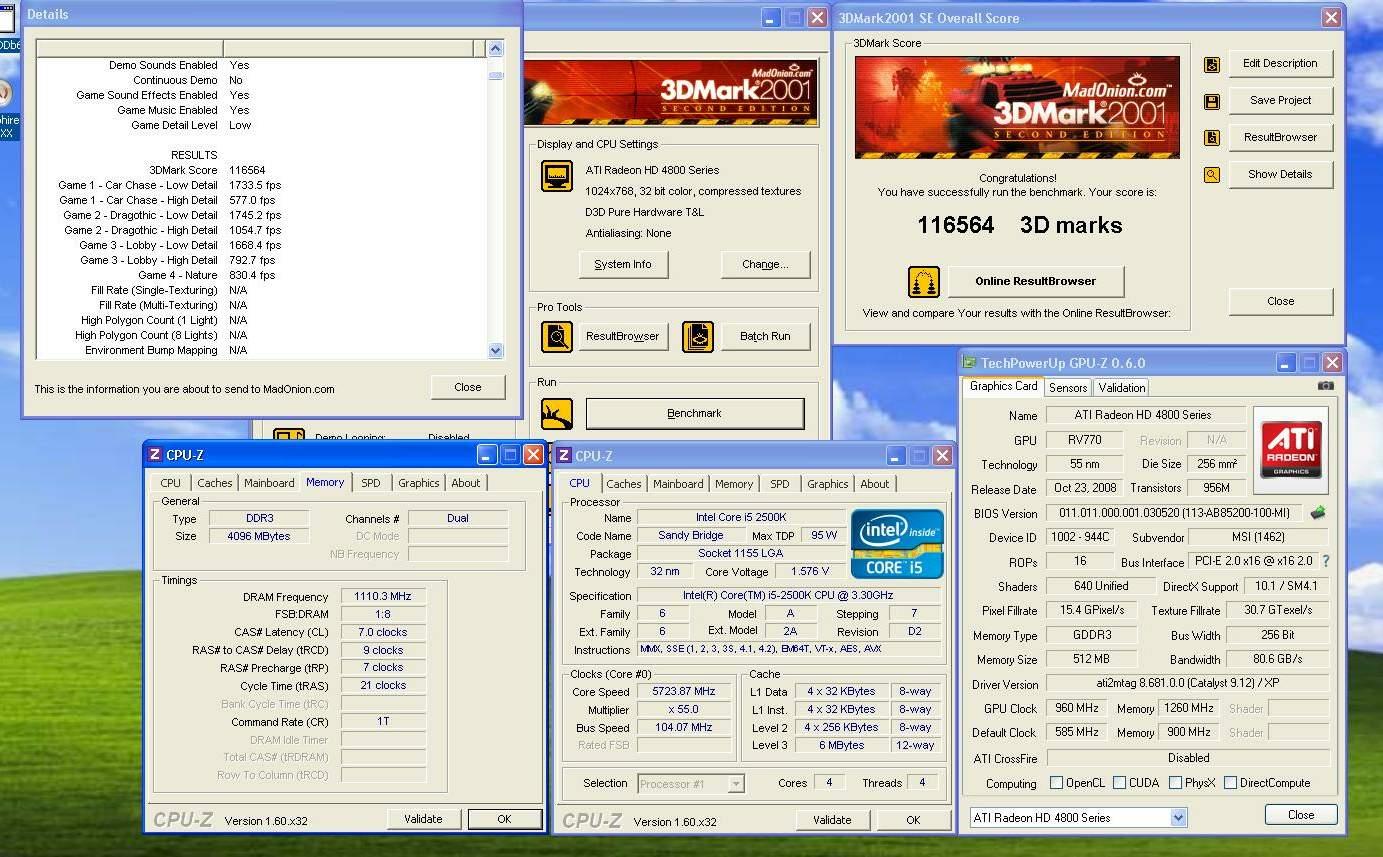The width and height of the screenshot is (1383, 857).
Task: Open Mainboard tab in CPU-Z CPU window
Action: click(678, 484)
